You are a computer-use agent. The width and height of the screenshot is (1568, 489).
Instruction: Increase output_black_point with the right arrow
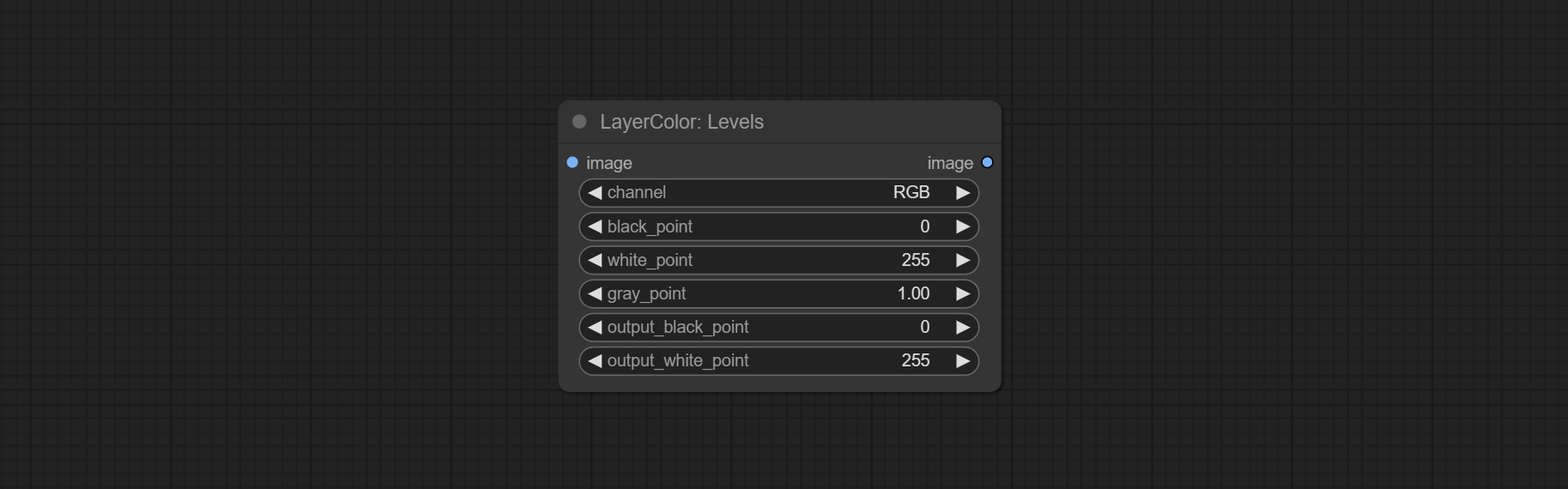pyautogui.click(x=963, y=327)
